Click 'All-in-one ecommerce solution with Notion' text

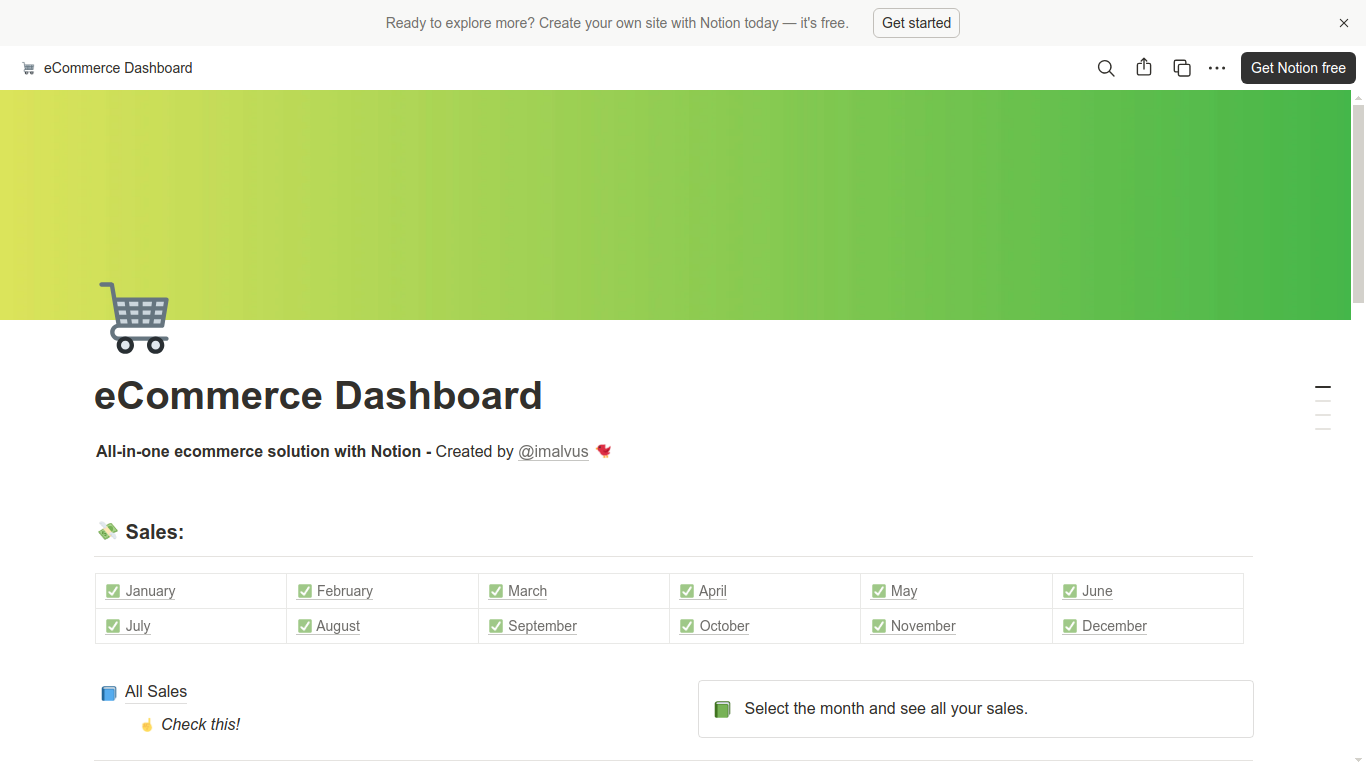258,452
